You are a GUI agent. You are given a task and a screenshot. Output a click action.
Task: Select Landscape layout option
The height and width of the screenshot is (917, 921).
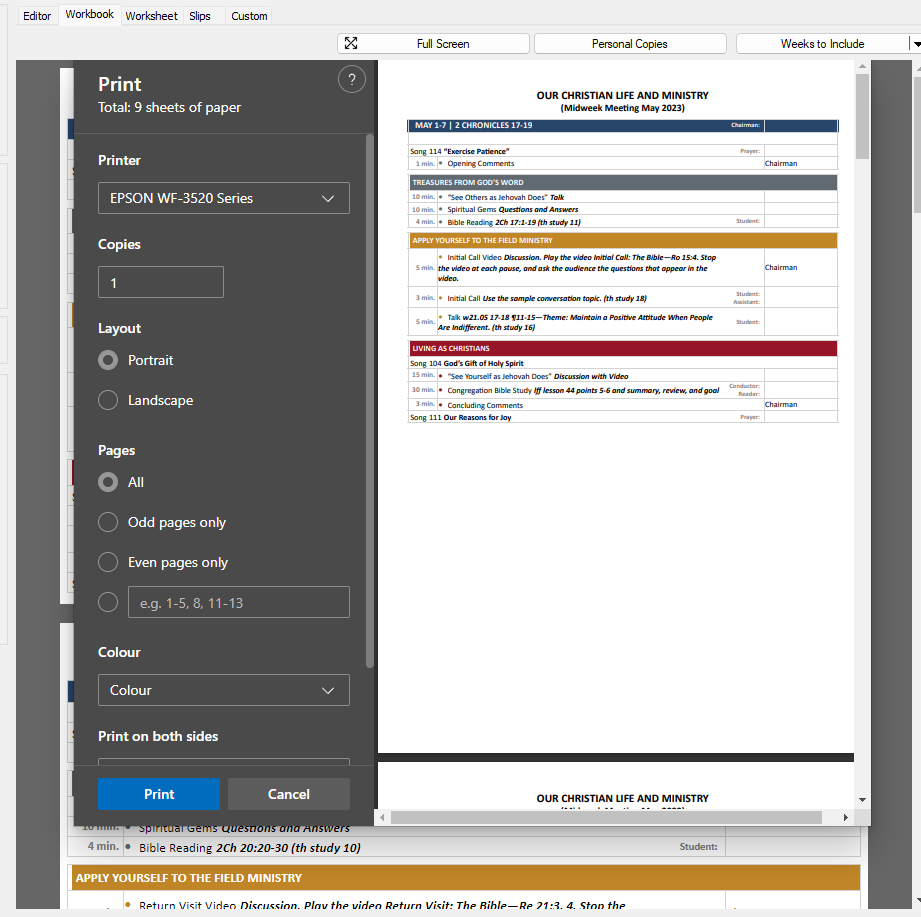(x=108, y=400)
